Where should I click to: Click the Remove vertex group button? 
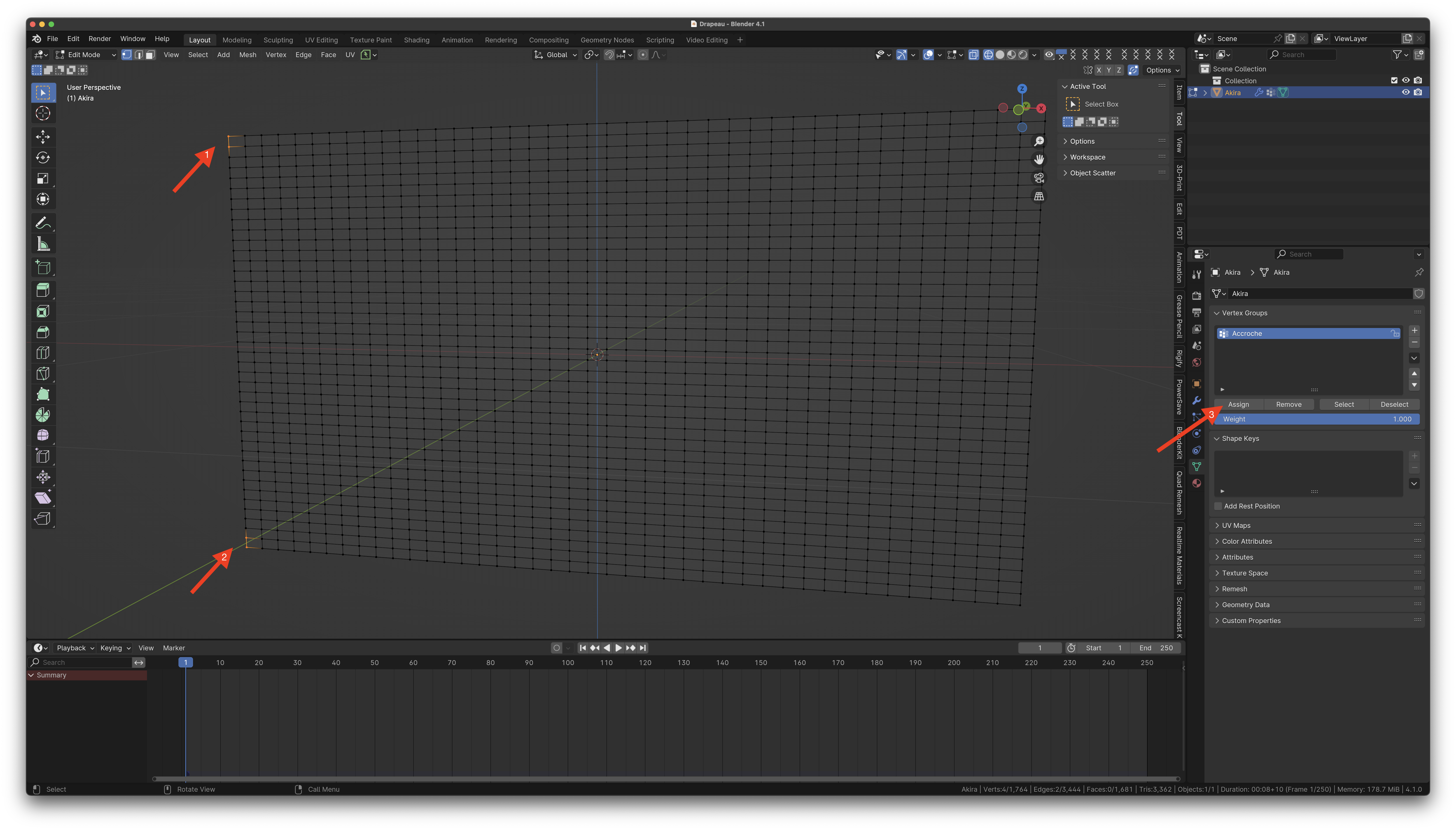pos(1288,405)
